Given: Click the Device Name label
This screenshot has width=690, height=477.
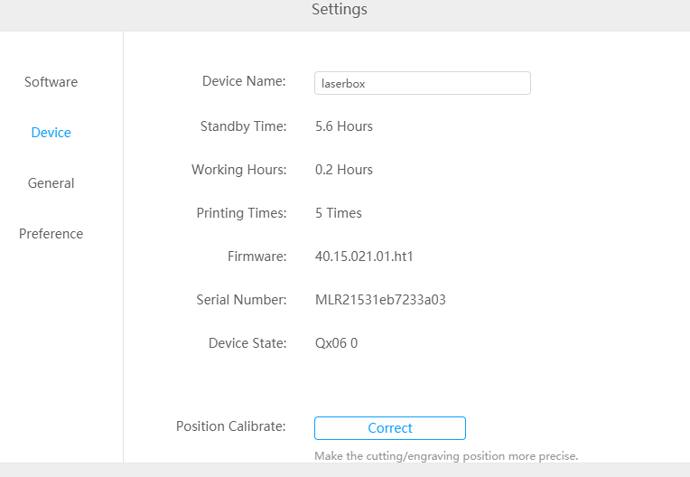Looking at the screenshot, I should pyautogui.click(x=244, y=81).
